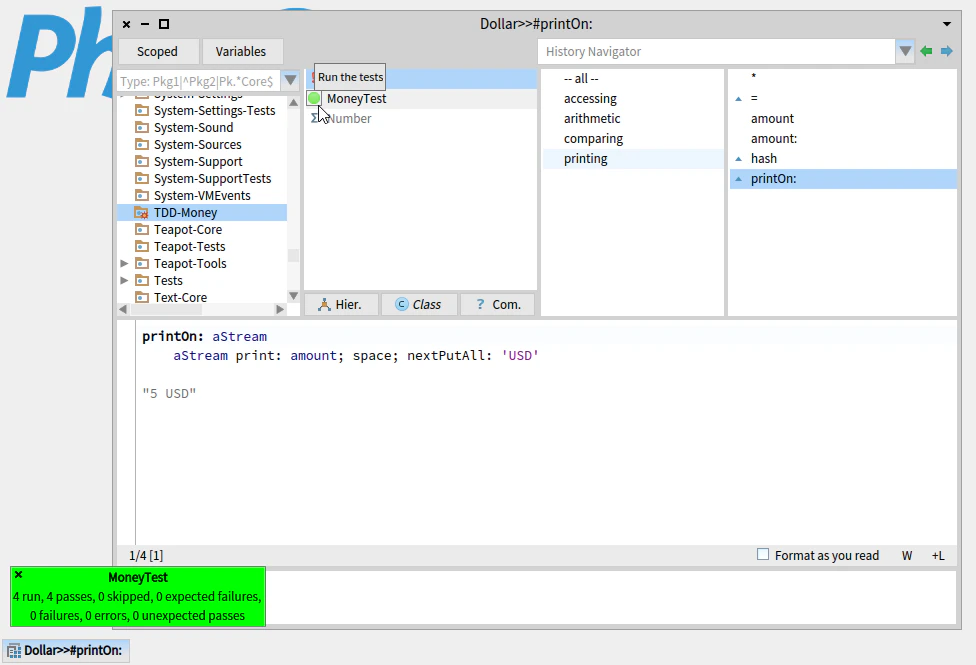This screenshot has width=976, height=665.
Task: Click the TDD-Money package icon
Action: coord(142,212)
